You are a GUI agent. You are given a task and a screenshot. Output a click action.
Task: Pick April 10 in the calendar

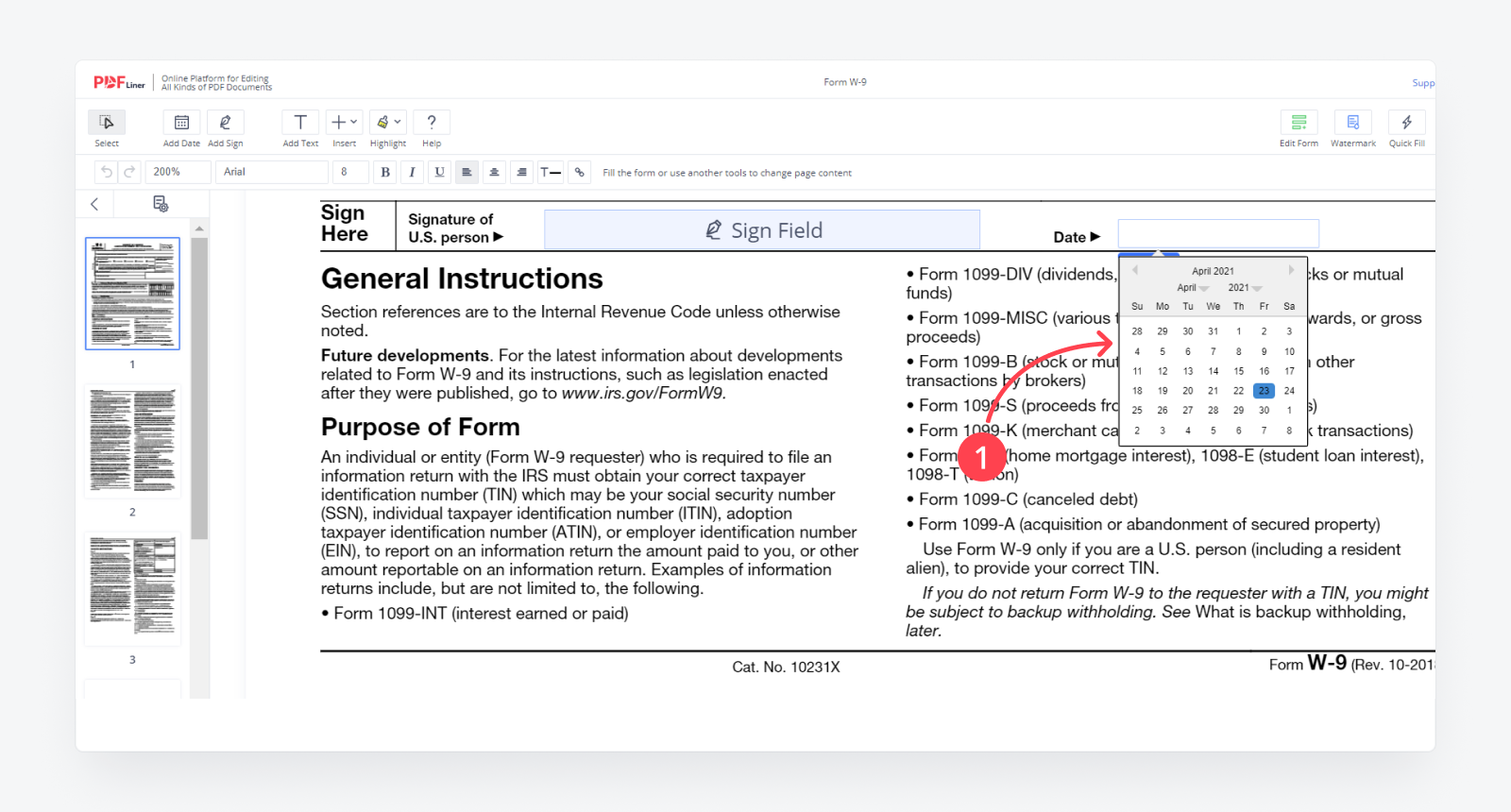point(1289,351)
